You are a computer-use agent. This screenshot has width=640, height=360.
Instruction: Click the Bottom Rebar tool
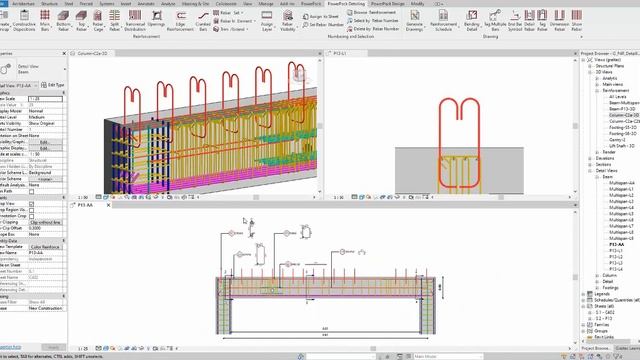click(63, 20)
